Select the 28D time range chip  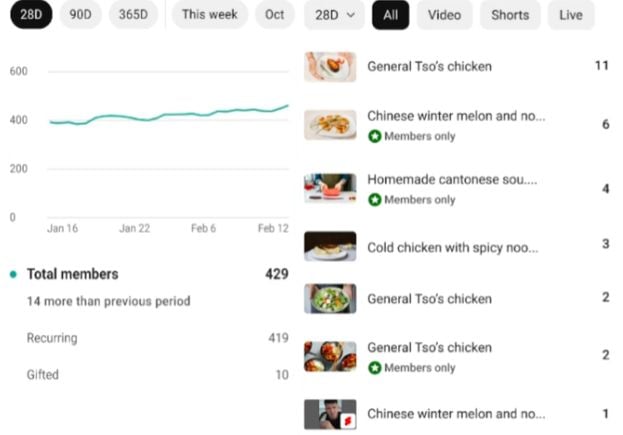coord(31,15)
